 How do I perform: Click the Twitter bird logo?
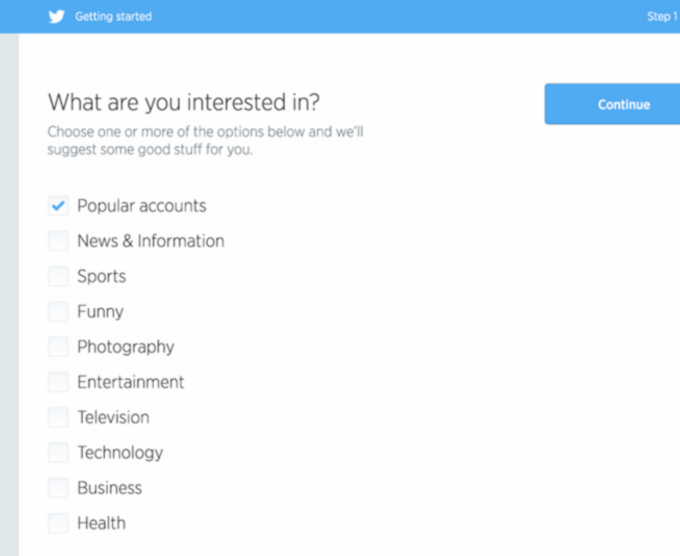tap(57, 16)
